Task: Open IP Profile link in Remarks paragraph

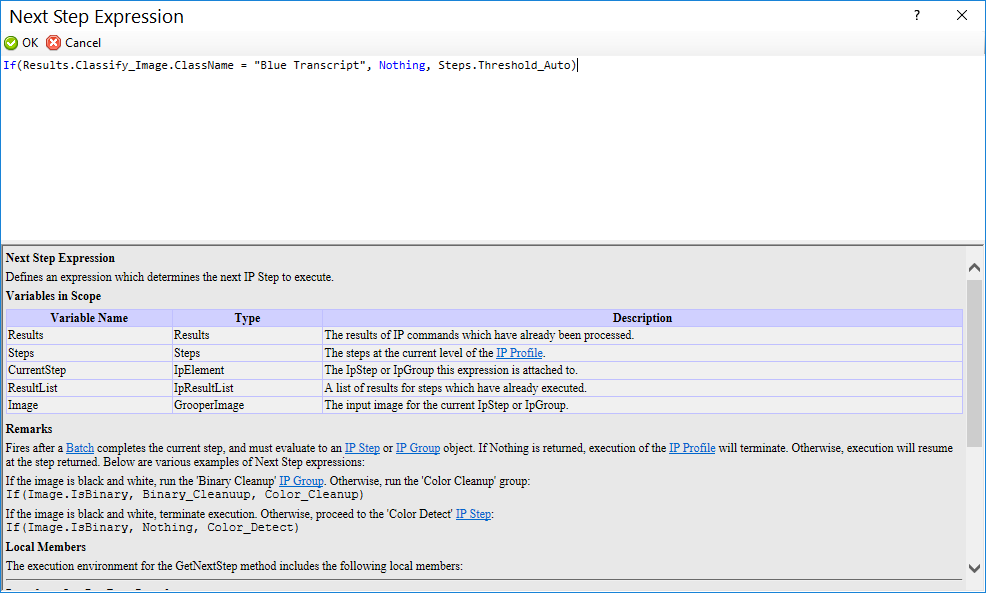Action: [x=692, y=448]
